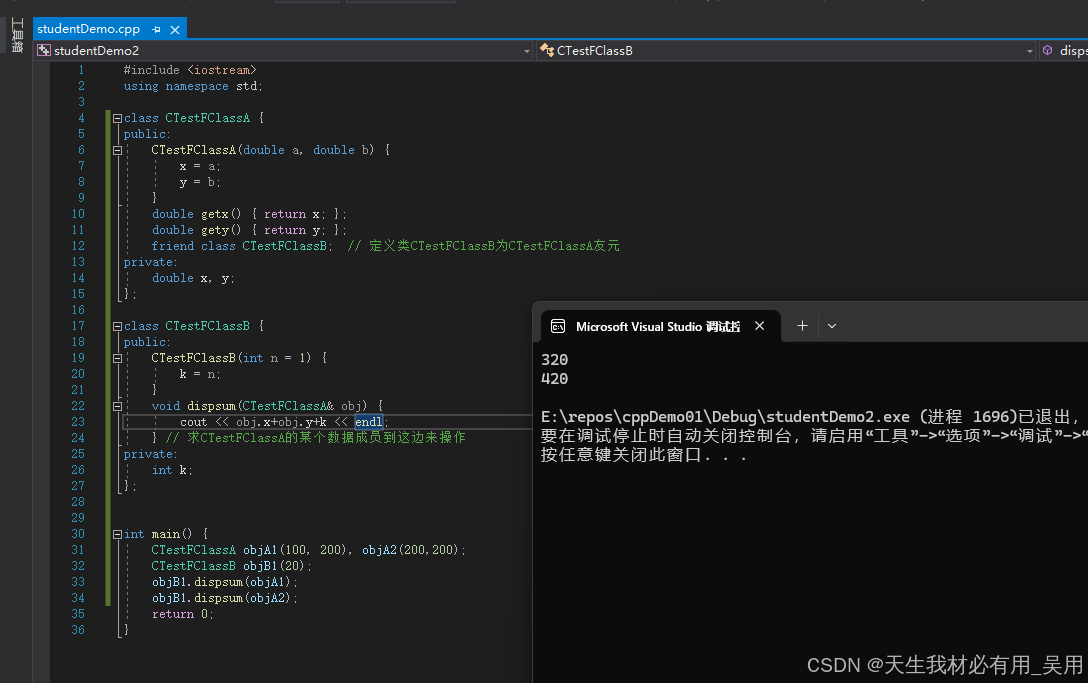Click 'return 0;' on line 35
Image resolution: width=1088 pixels, height=683 pixels.
pyautogui.click(x=182, y=614)
